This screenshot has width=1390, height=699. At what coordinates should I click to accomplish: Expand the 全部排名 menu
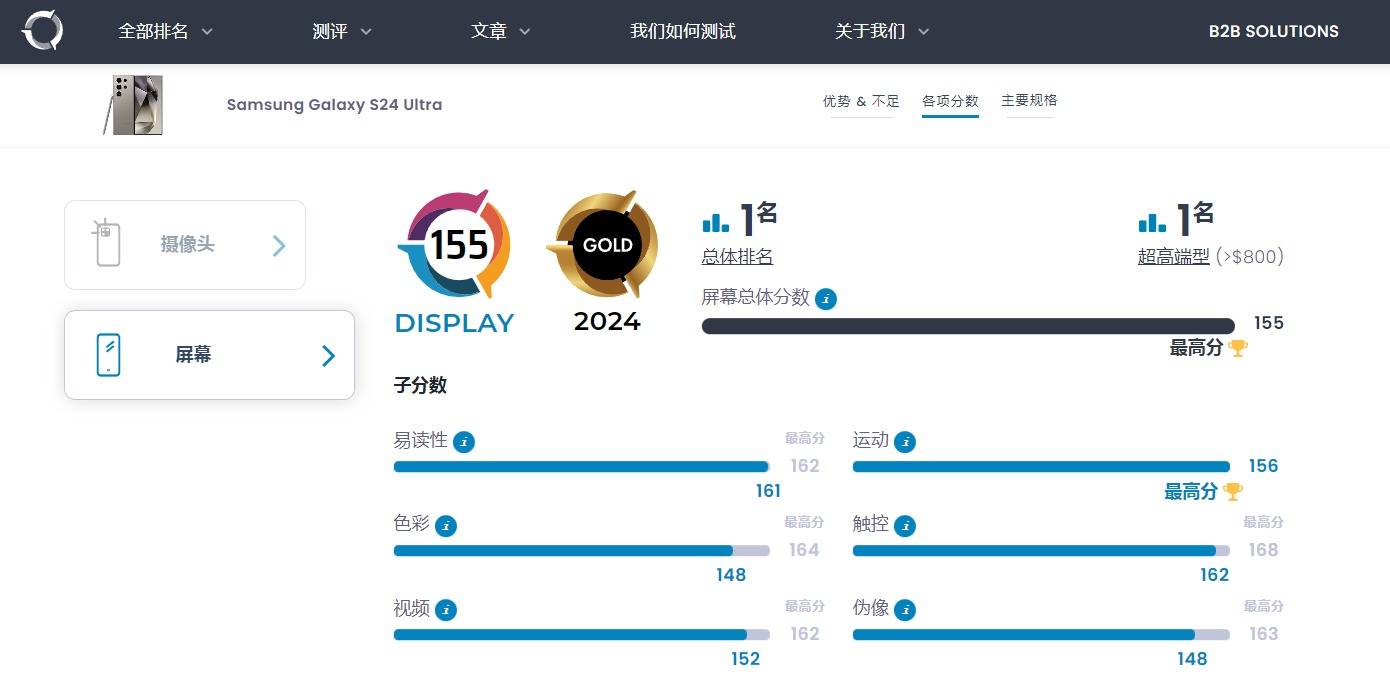tap(166, 32)
